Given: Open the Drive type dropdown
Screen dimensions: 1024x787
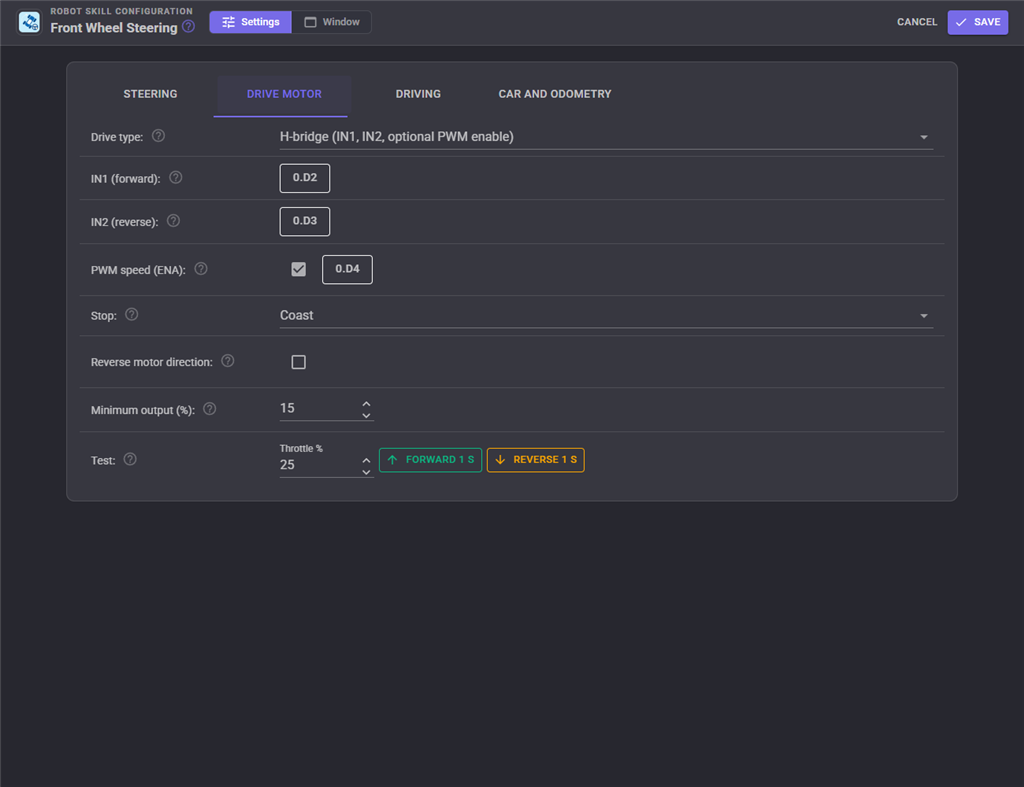Looking at the screenshot, I should (x=606, y=137).
